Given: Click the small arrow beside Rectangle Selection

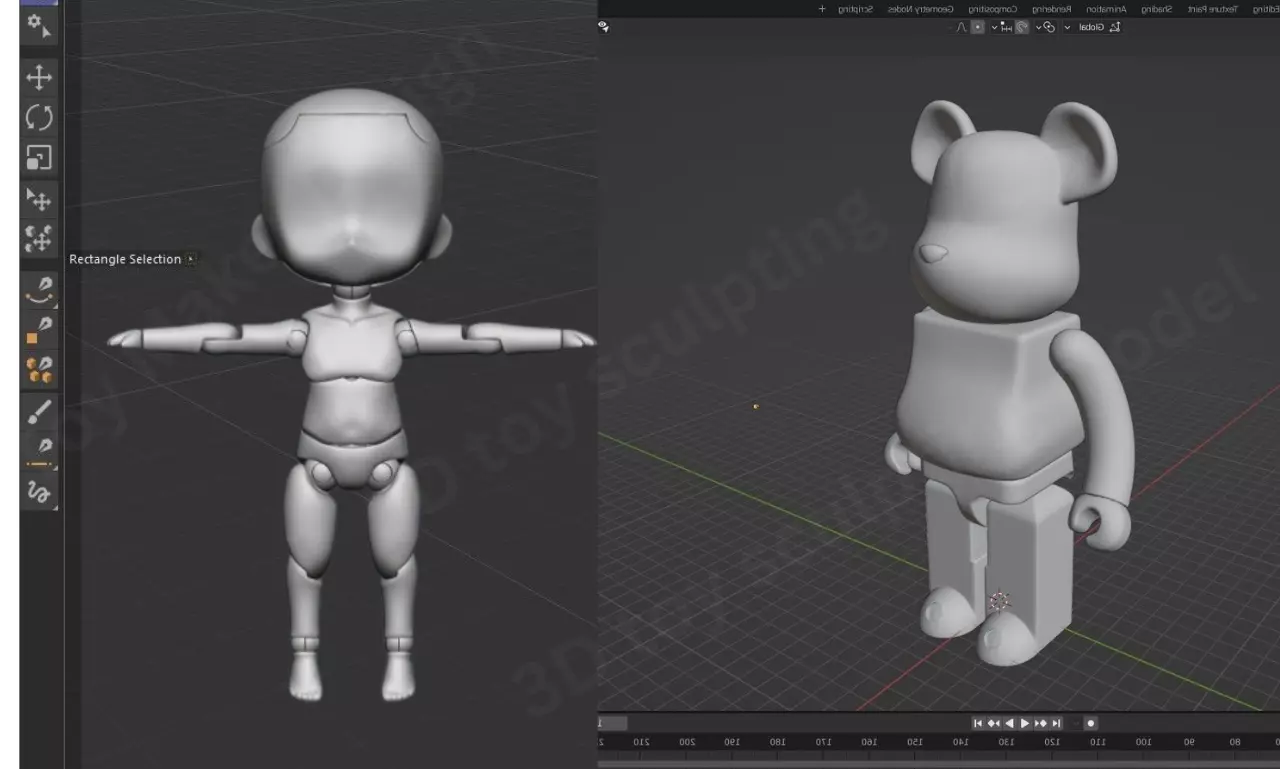Looking at the screenshot, I should pyautogui.click(x=191, y=259).
